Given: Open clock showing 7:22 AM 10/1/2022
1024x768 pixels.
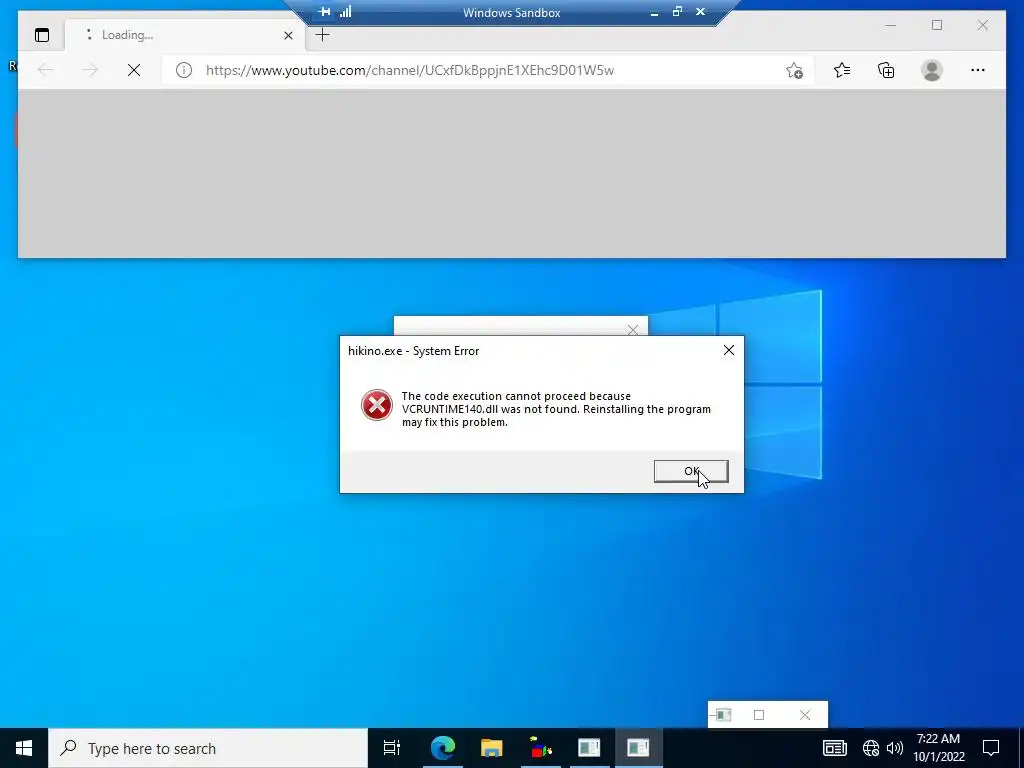Looking at the screenshot, I should (938, 748).
